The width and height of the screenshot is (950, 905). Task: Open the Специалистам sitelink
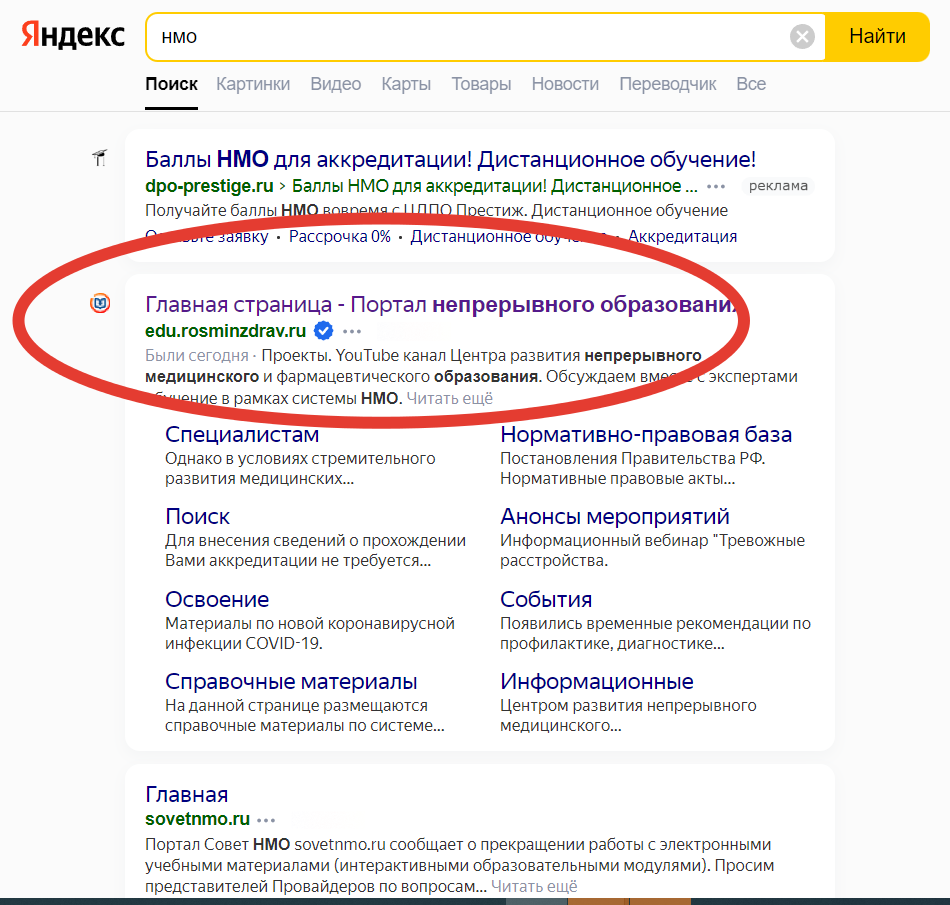point(240,435)
